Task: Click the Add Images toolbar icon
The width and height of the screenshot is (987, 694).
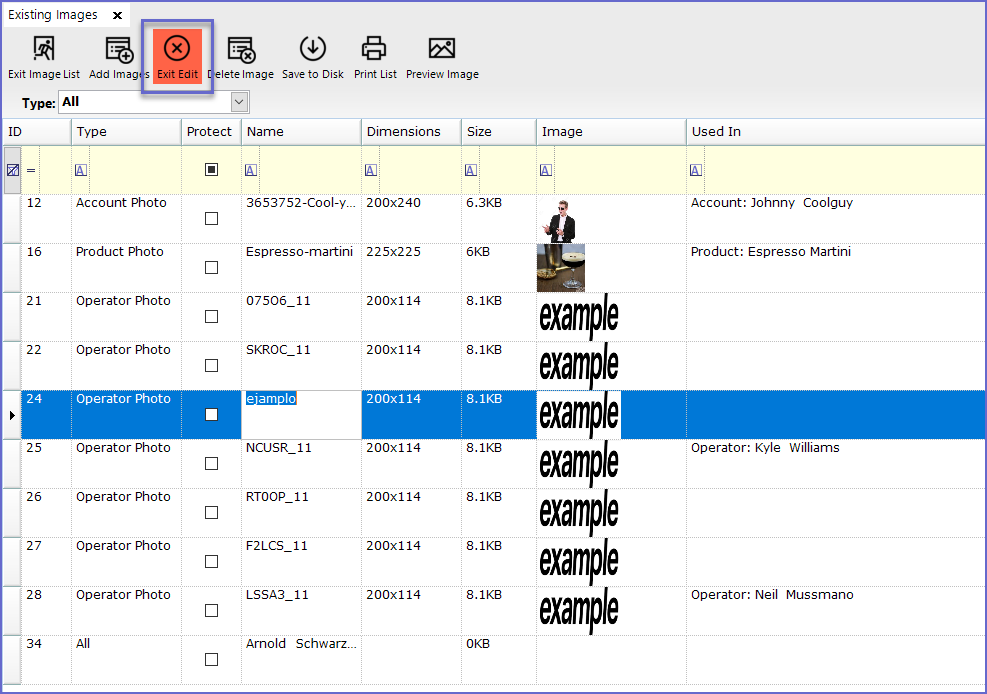Action: point(119,49)
